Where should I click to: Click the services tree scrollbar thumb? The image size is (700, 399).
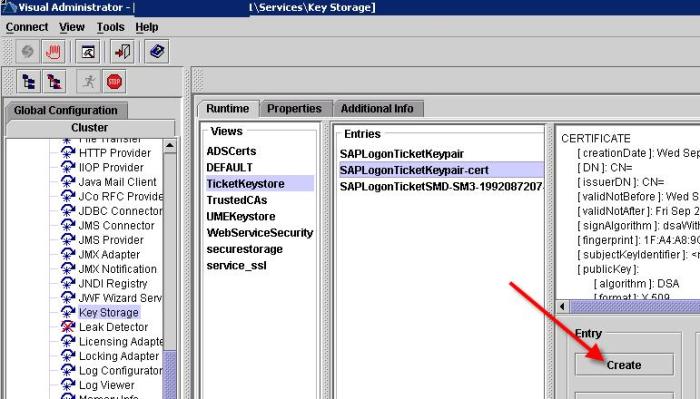tap(170, 375)
